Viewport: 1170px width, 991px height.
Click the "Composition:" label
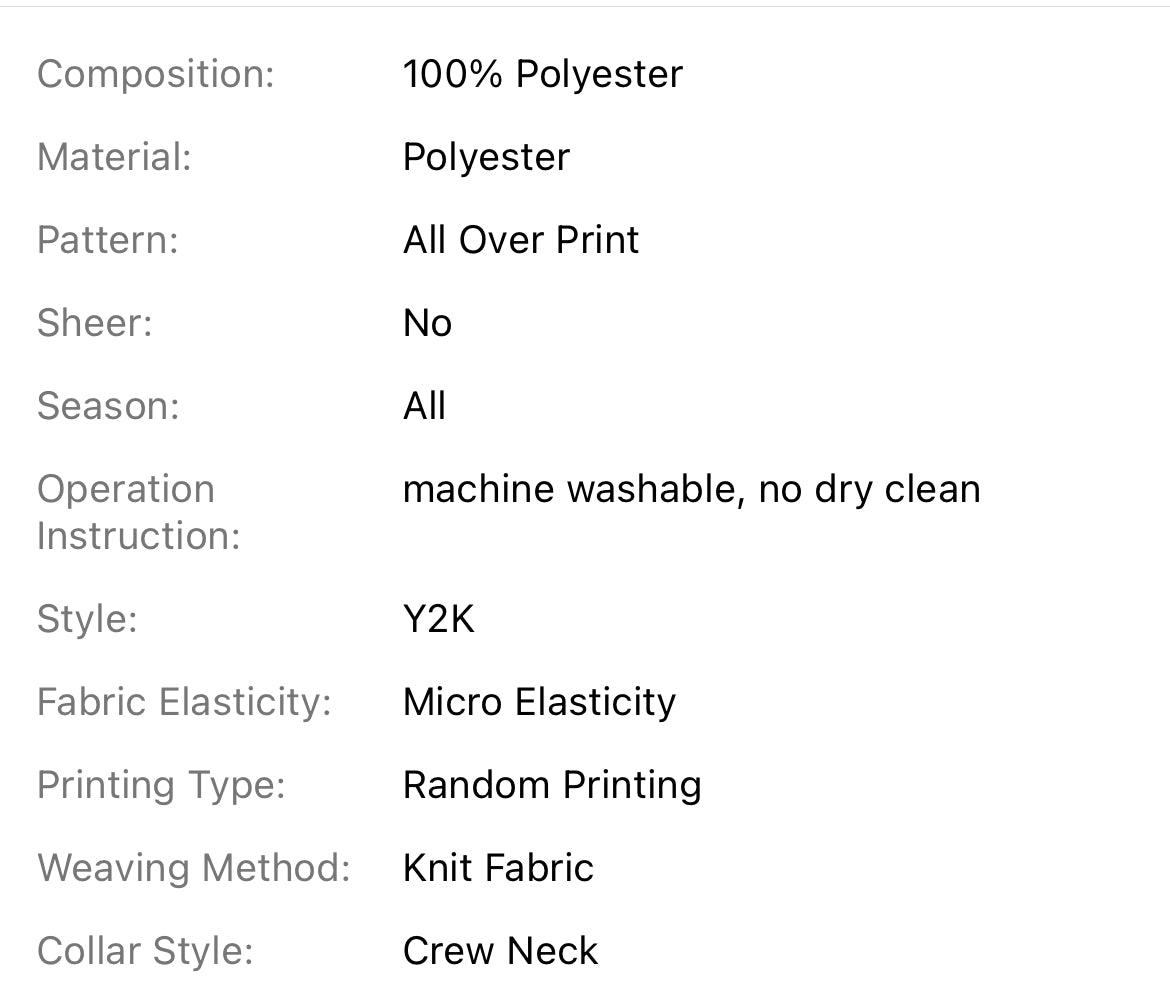click(x=155, y=74)
